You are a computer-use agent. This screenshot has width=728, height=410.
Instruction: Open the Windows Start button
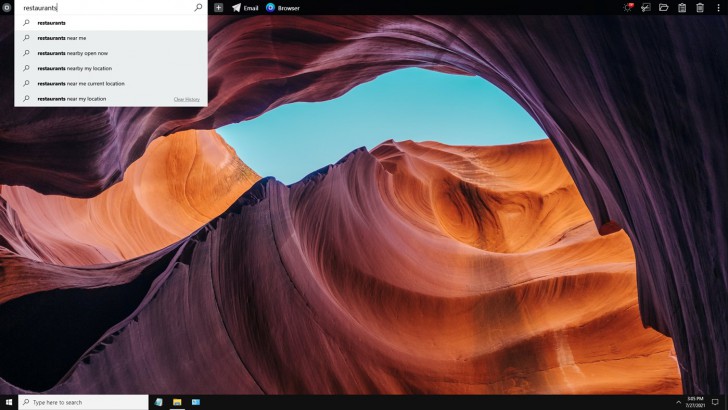[x=8, y=402]
